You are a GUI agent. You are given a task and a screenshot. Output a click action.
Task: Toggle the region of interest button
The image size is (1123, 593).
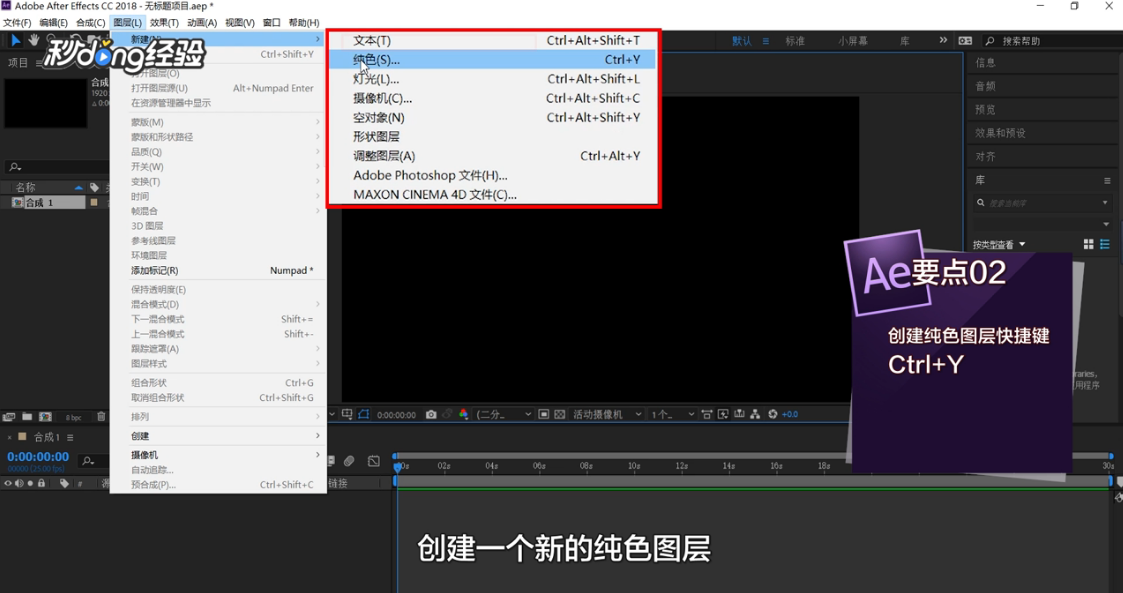544,415
